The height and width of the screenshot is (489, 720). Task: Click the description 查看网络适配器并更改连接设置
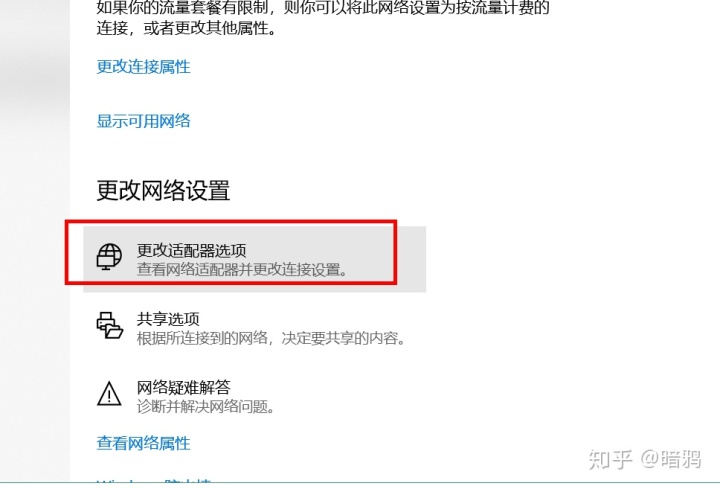coord(242,269)
